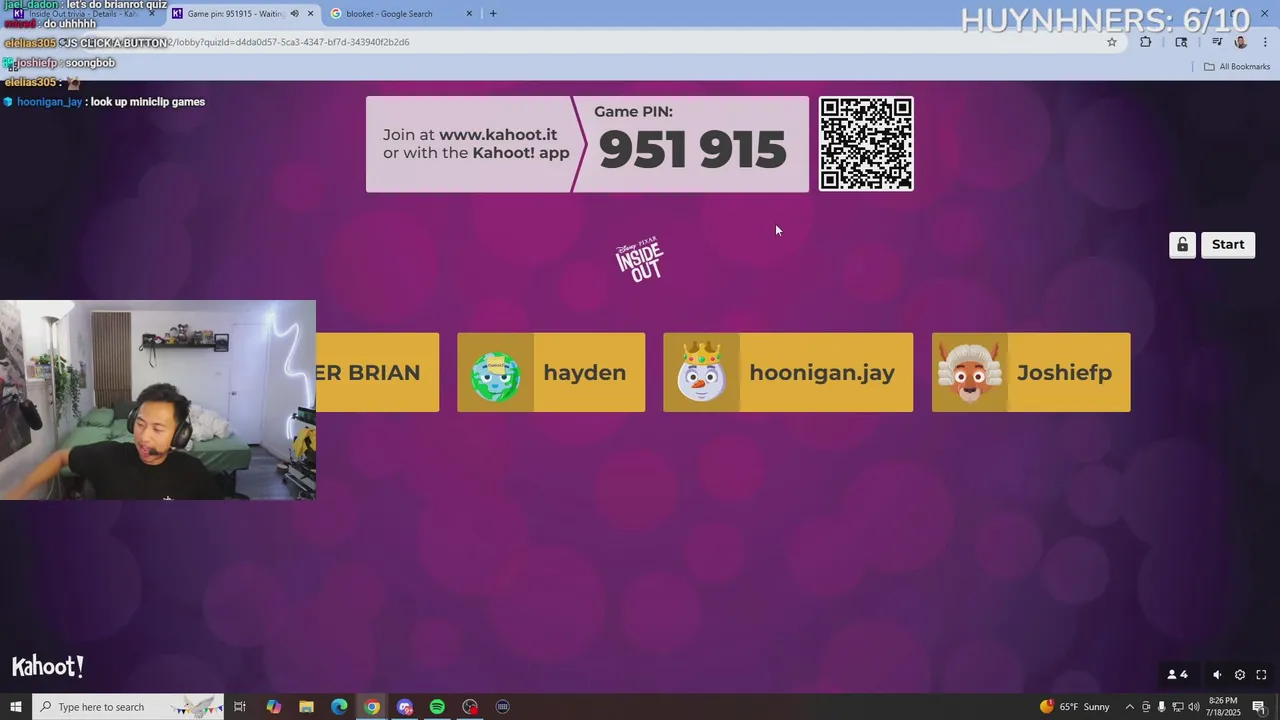Open Windows Task View
Image resolution: width=1280 pixels, height=720 pixels.
tap(240, 707)
